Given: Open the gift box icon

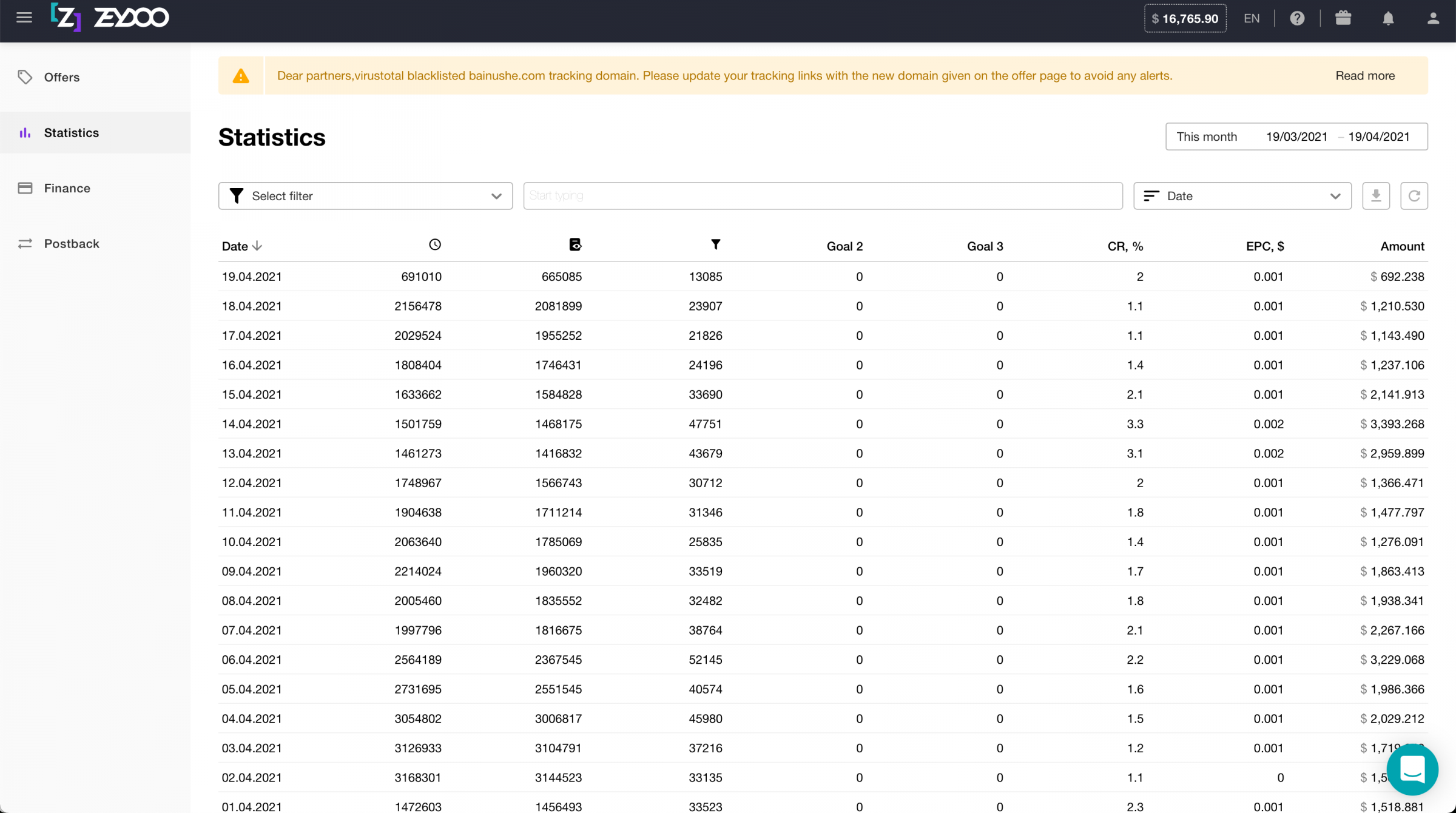Looking at the screenshot, I should (1343, 18).
